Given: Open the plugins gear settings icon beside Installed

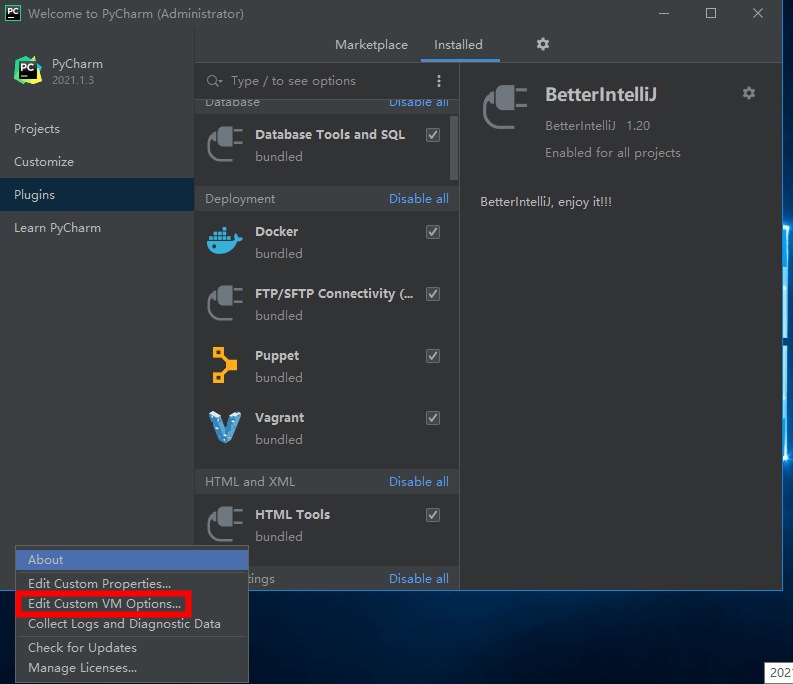Looking at the screenshot, I should click(x=543, y=44).
